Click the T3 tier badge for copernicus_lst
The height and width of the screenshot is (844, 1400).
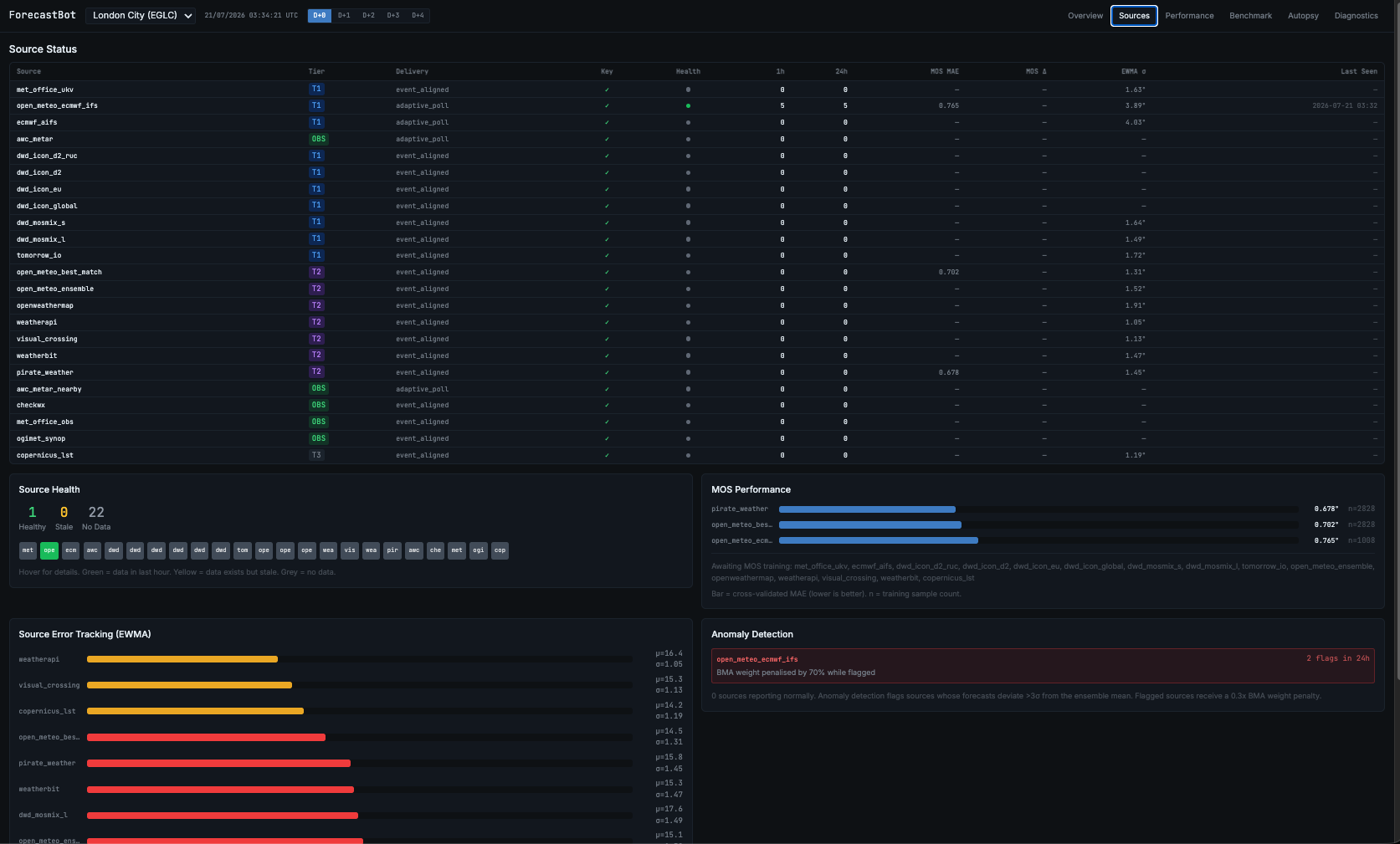[316, 455]
